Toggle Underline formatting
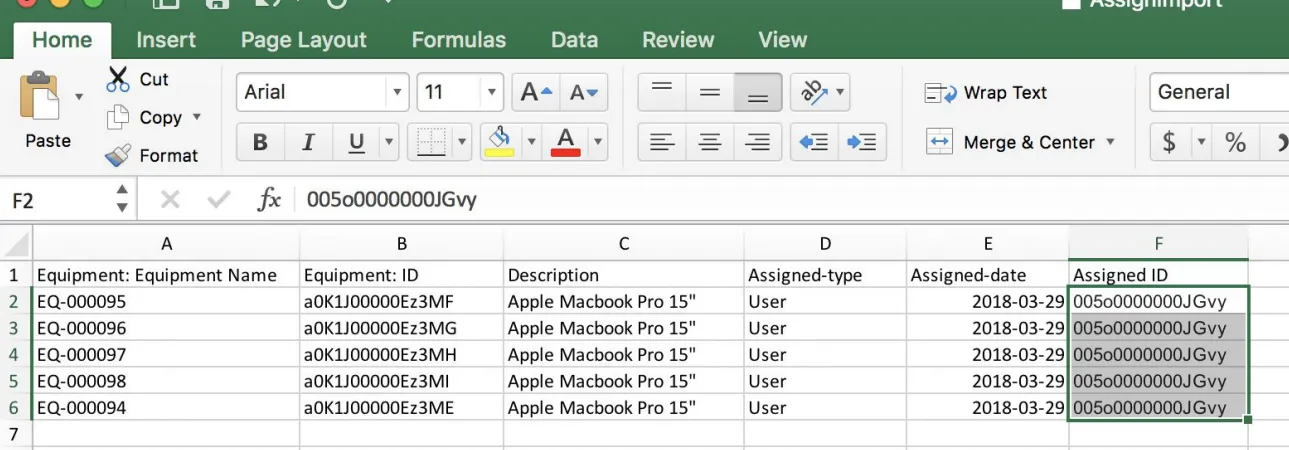1289x450 pixels. 356,142
